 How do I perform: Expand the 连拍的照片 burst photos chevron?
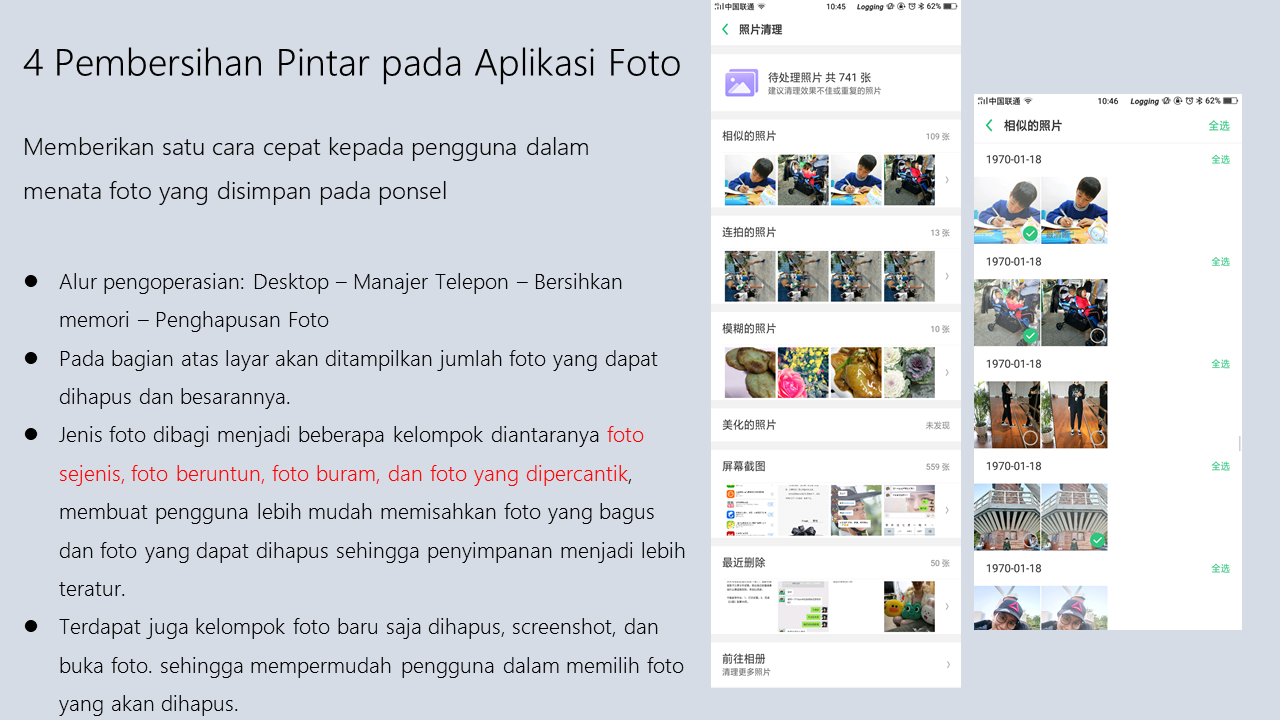947,276
